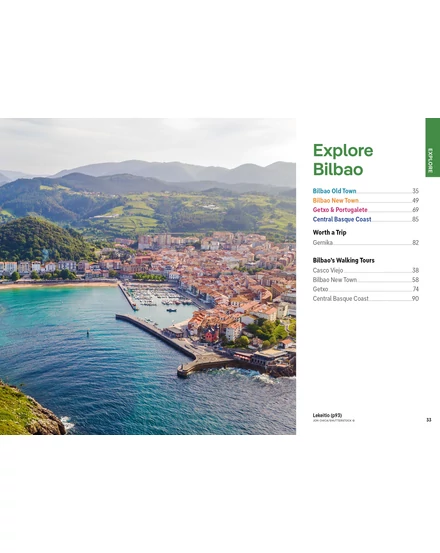
Task: Click the green EXPLORE side tab
Action: click(433, 147)
